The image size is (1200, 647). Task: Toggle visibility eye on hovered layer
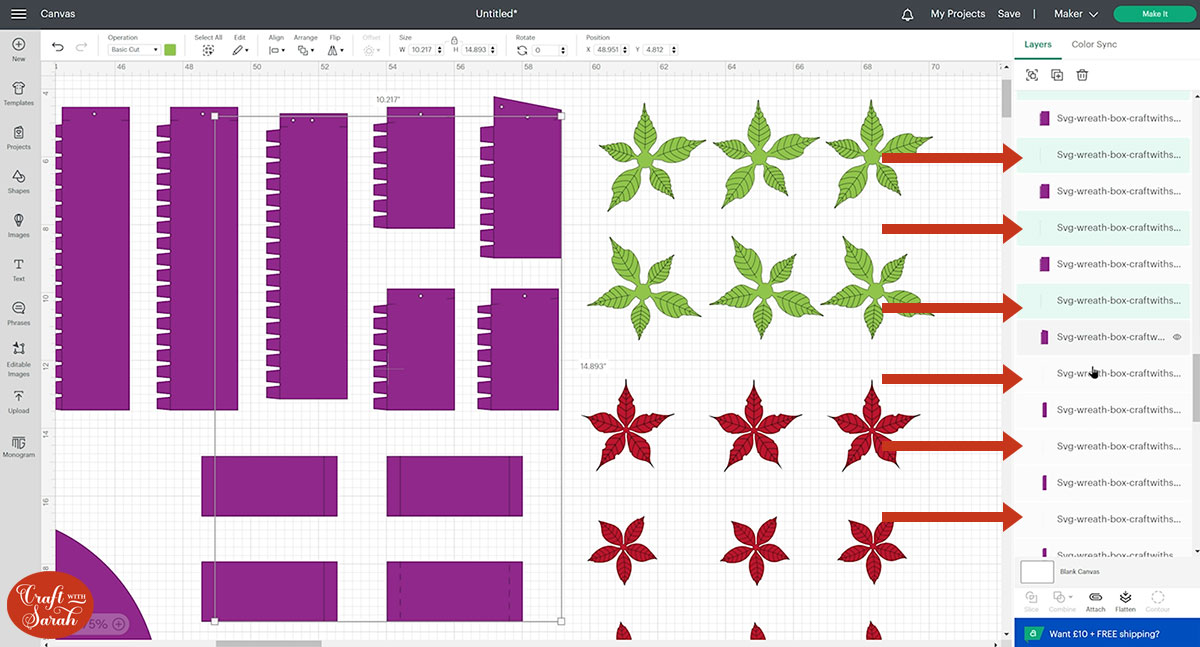tap(1177, 337)
